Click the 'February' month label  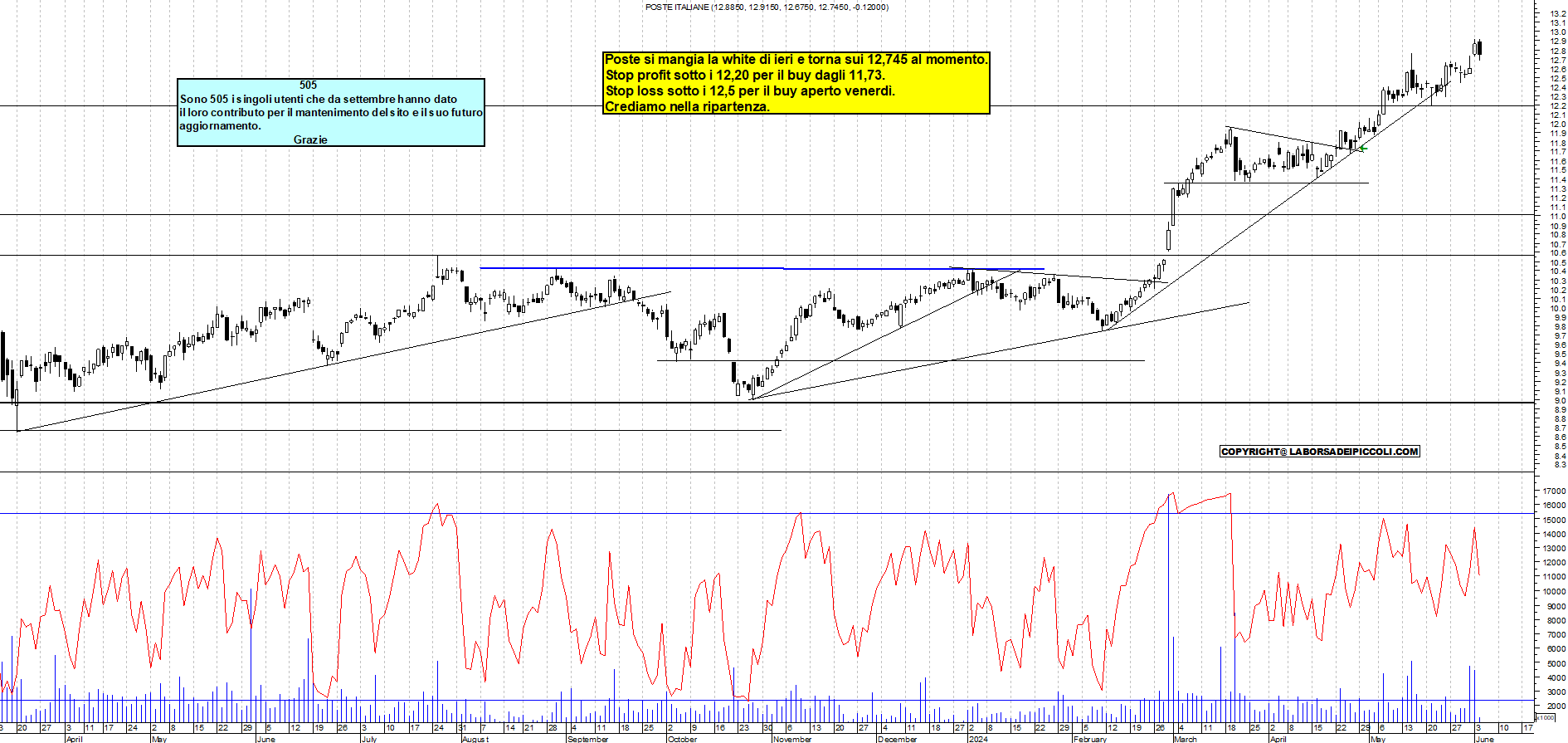(1090, 739)
